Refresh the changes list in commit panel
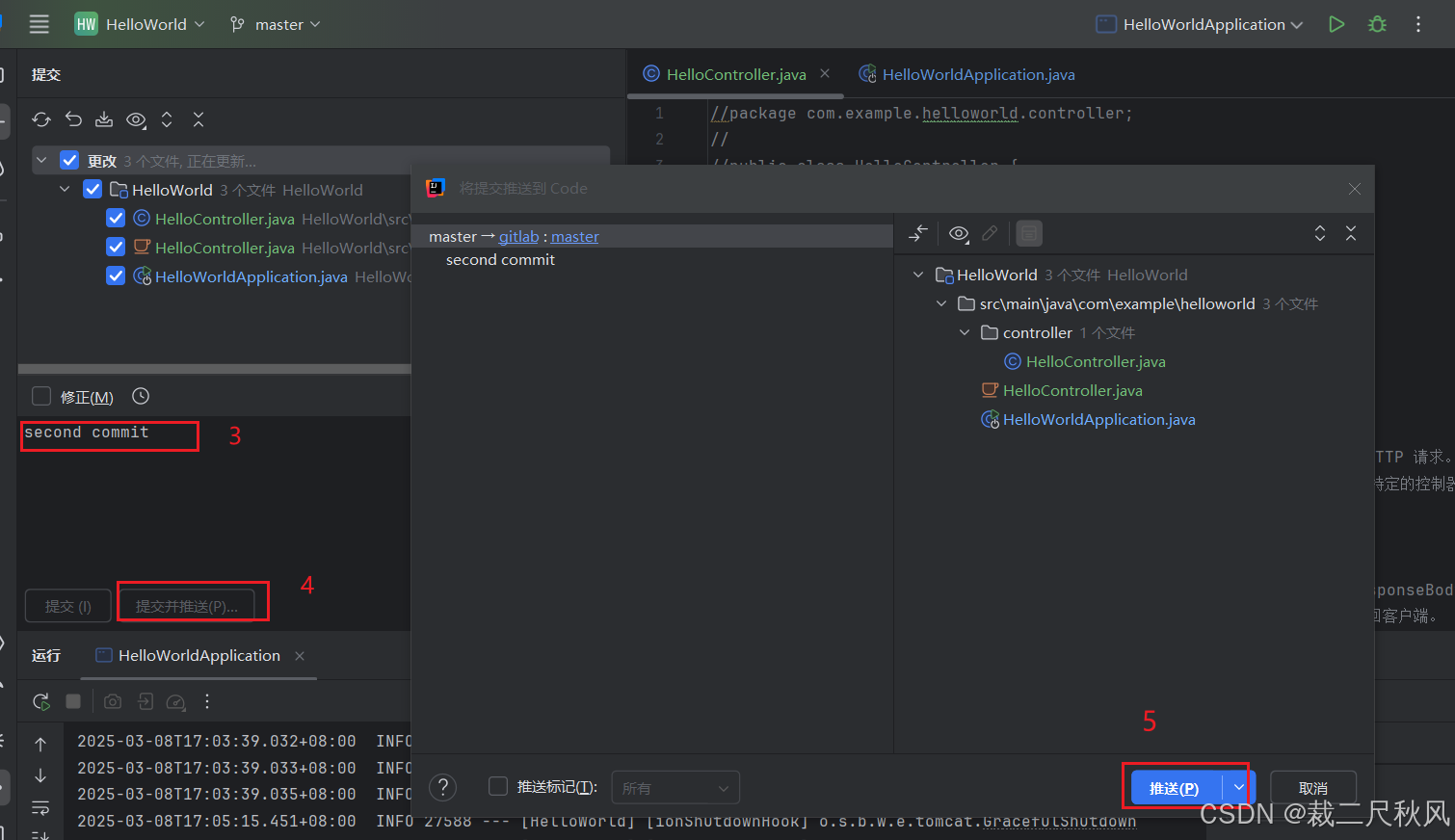Viewport: 1455px width, 840px height. tap(40, 118)
